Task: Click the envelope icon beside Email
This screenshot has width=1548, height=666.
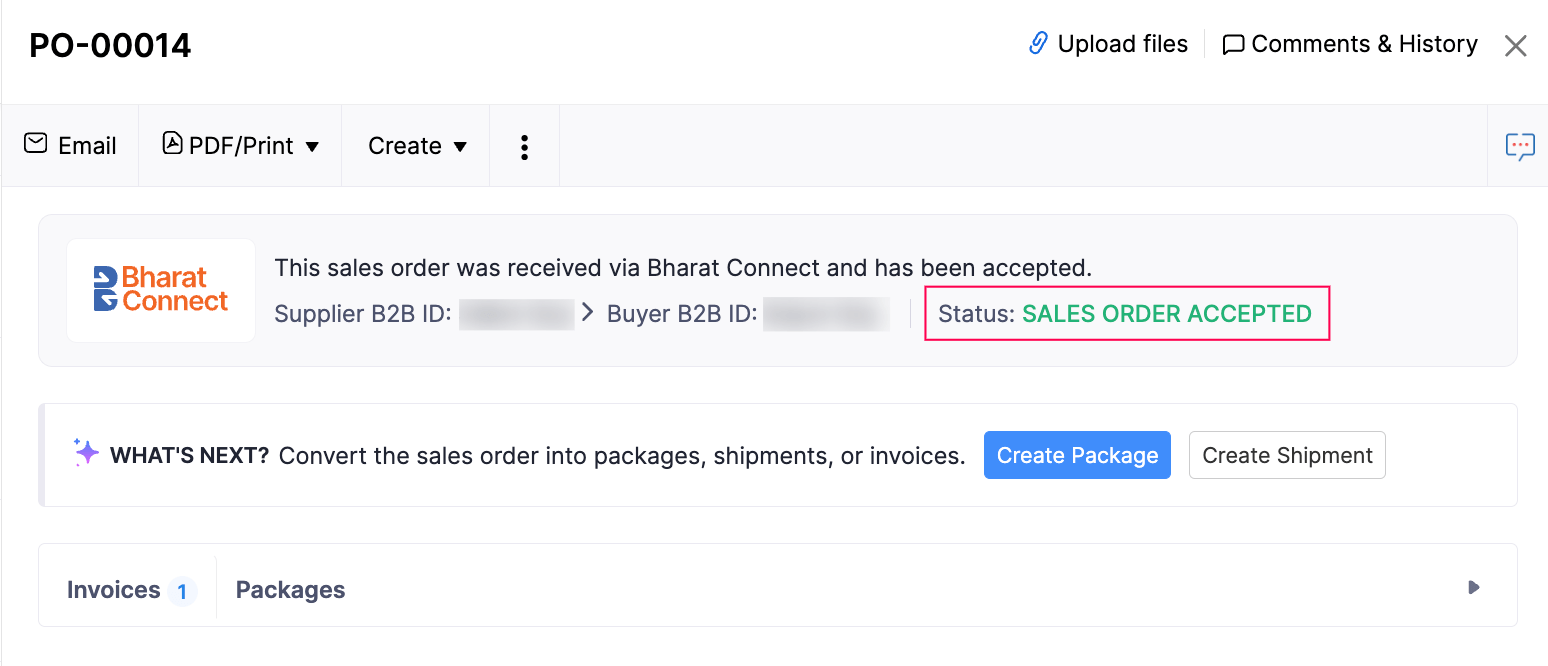Action: click(35, 145)
